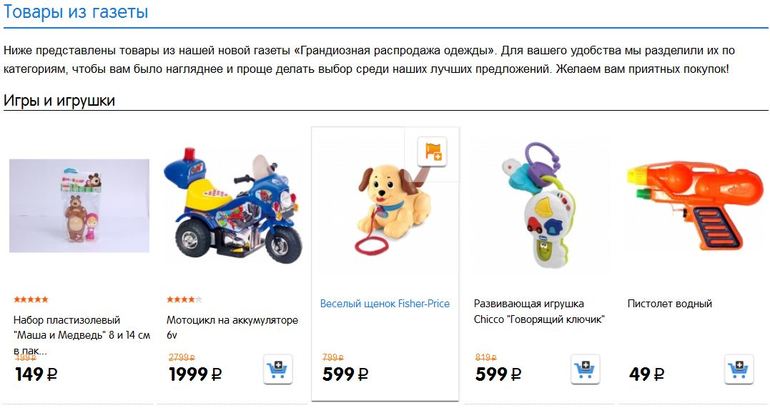The image size is (770, 408).
Task: Open Набор пластизолевый Маша и Медведь title
Action: coord(82,335)
